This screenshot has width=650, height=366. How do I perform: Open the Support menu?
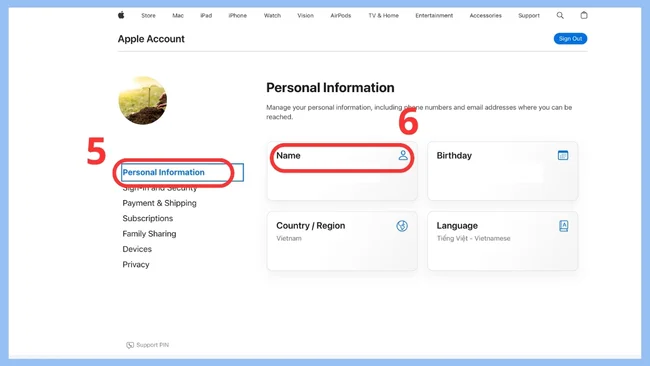529,15
